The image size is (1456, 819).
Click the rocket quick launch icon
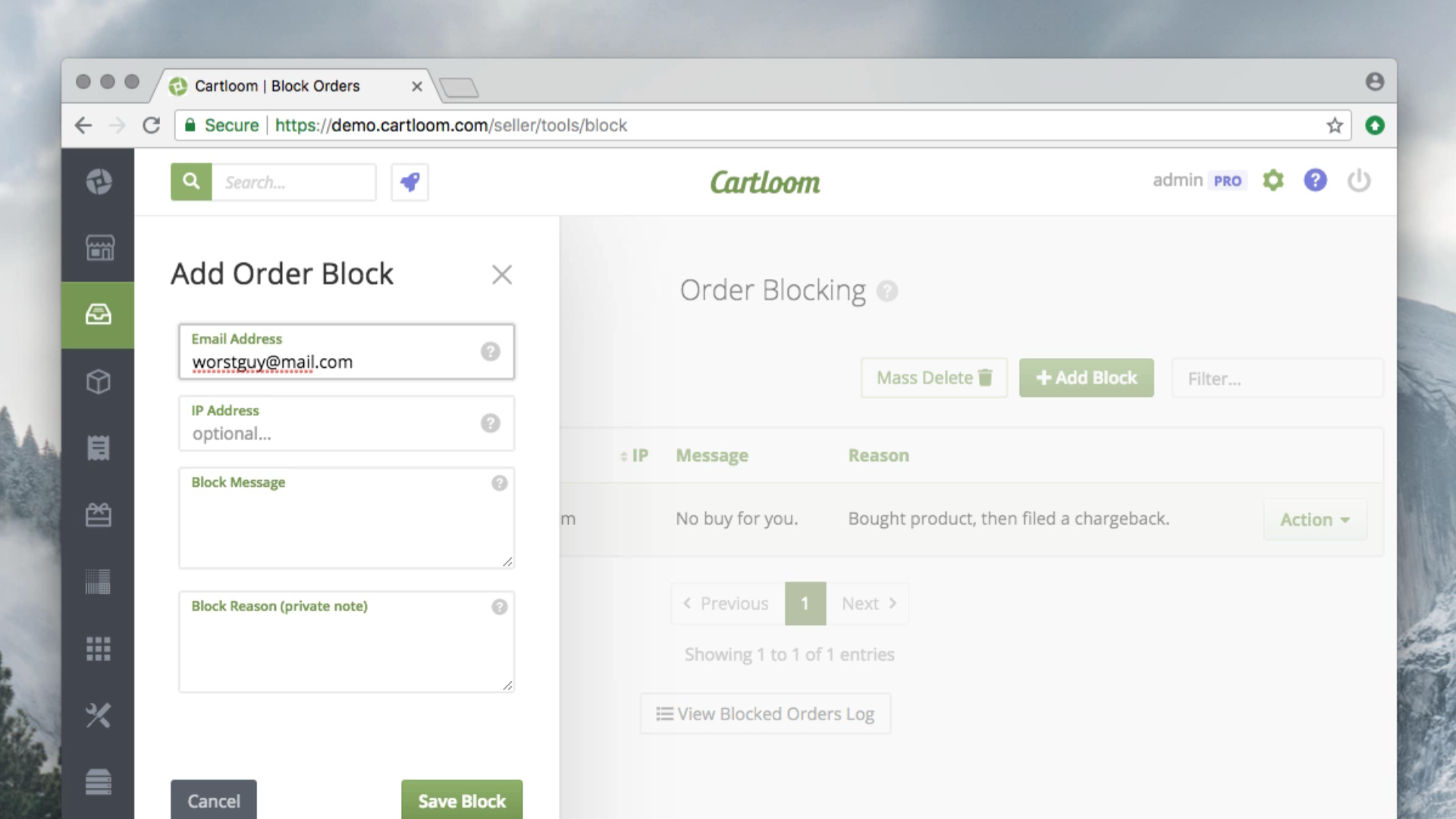(x=409, y=182)
